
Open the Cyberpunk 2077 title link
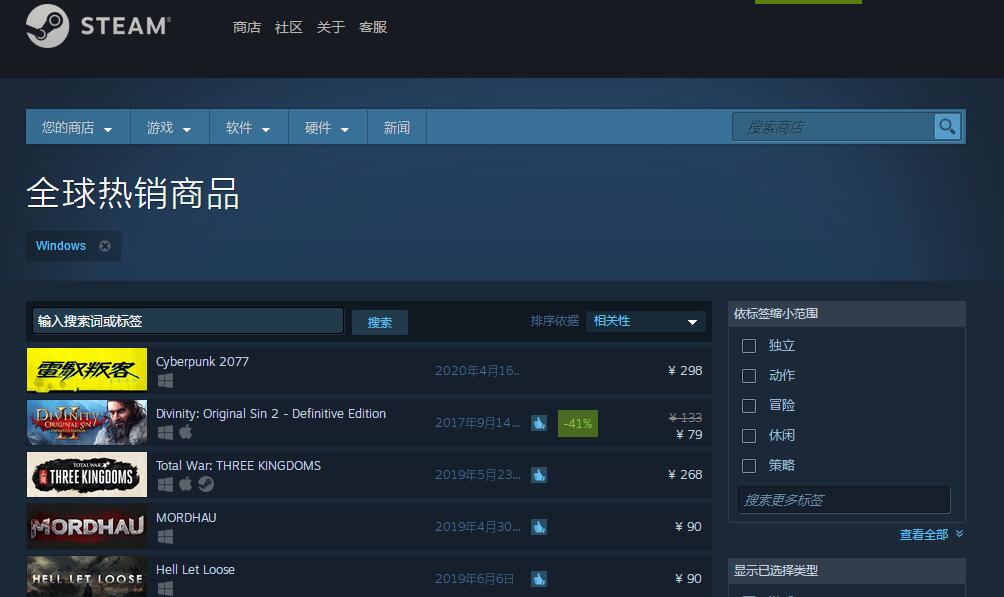(202, 361)
